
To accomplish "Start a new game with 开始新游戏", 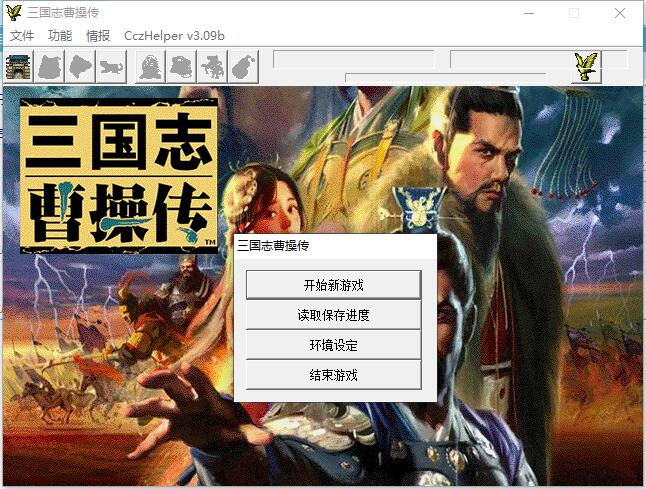I will pos(333,285).
